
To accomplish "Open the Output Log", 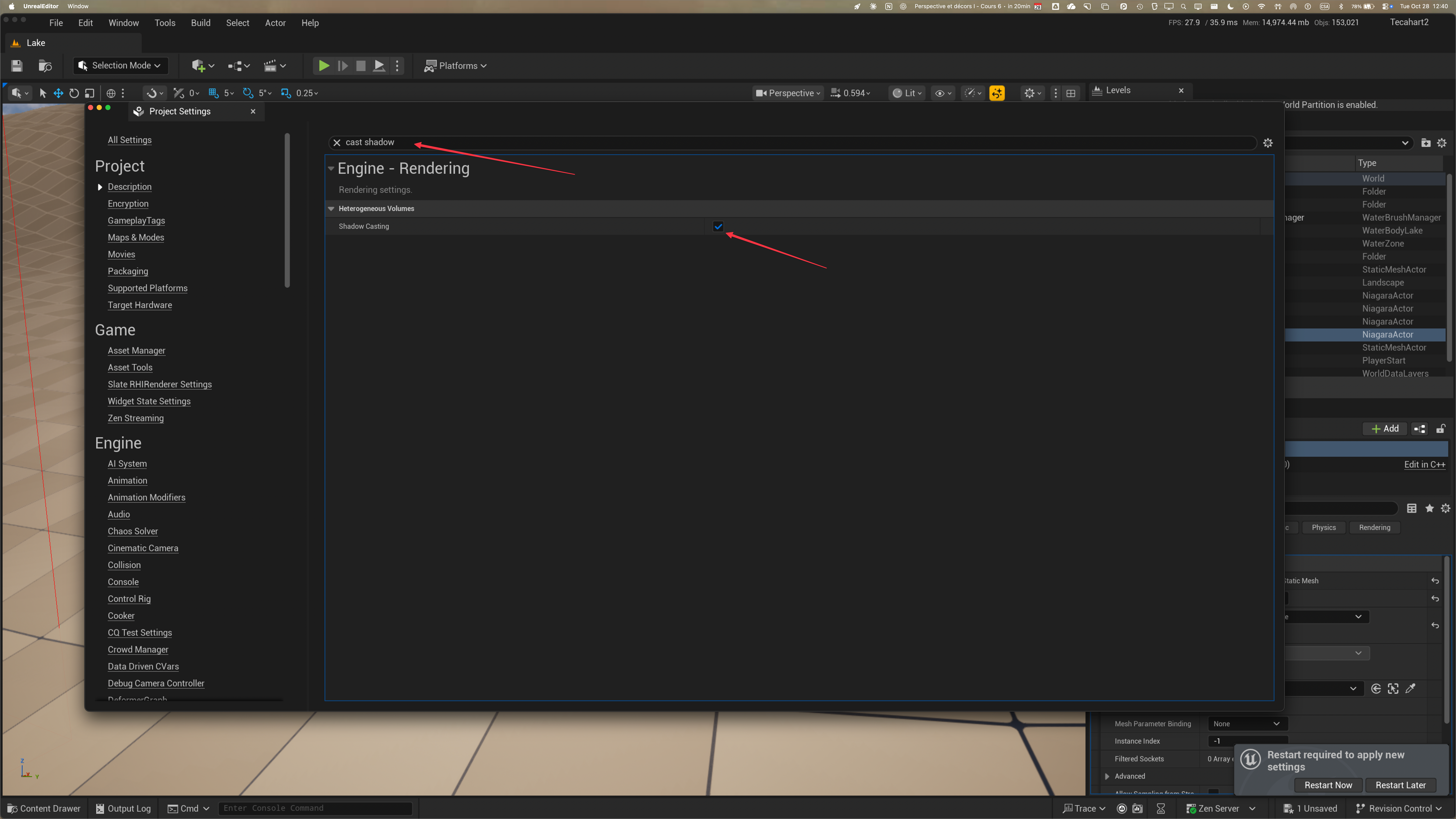I will coord(123,809).
